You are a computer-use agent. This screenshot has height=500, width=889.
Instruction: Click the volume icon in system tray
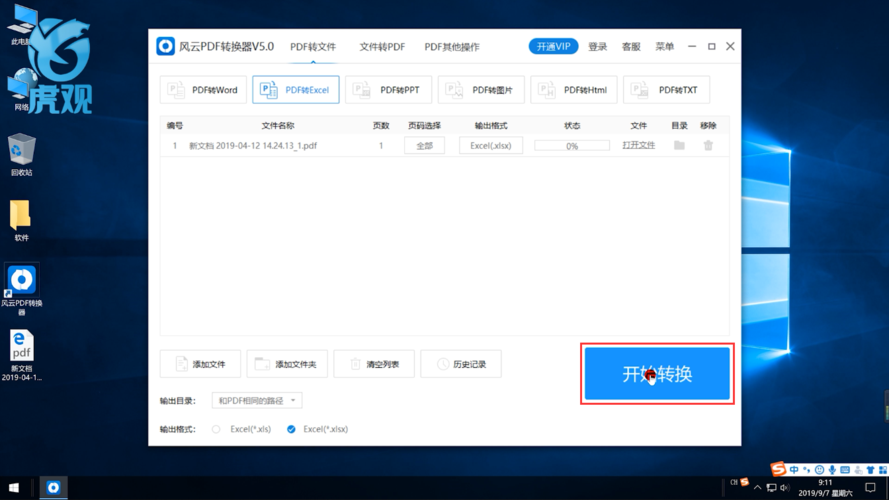click(x=785, y=488)
